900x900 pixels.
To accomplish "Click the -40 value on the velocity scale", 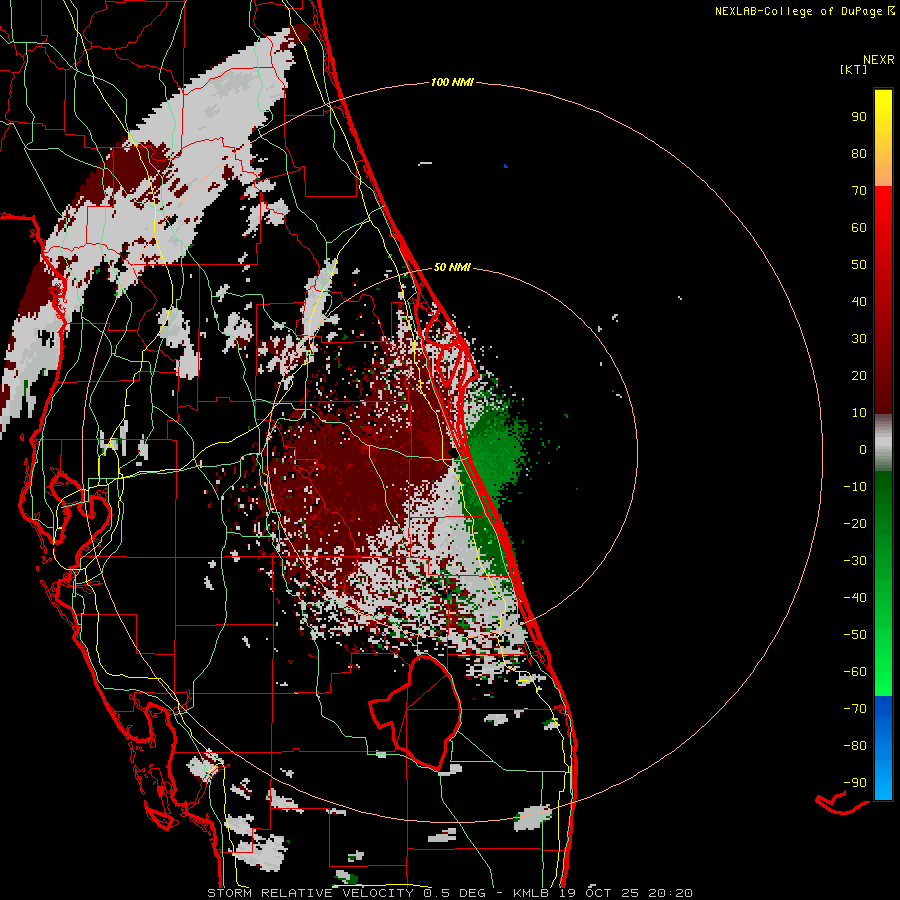I will (855, 598).
